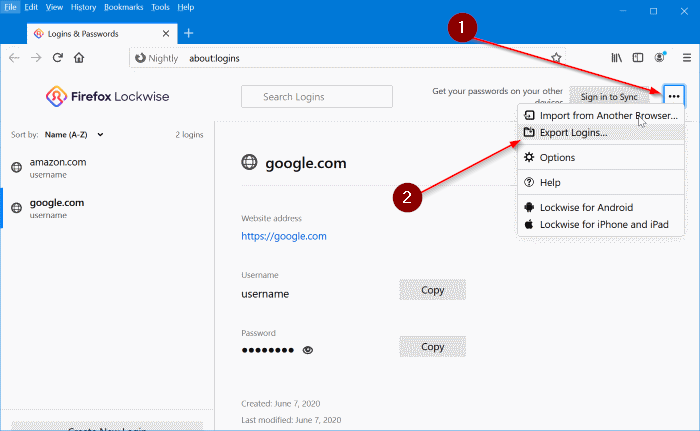Open the Library toolbar icon
The height and width of the screenshot is (431, 700).
coord(617,58)
